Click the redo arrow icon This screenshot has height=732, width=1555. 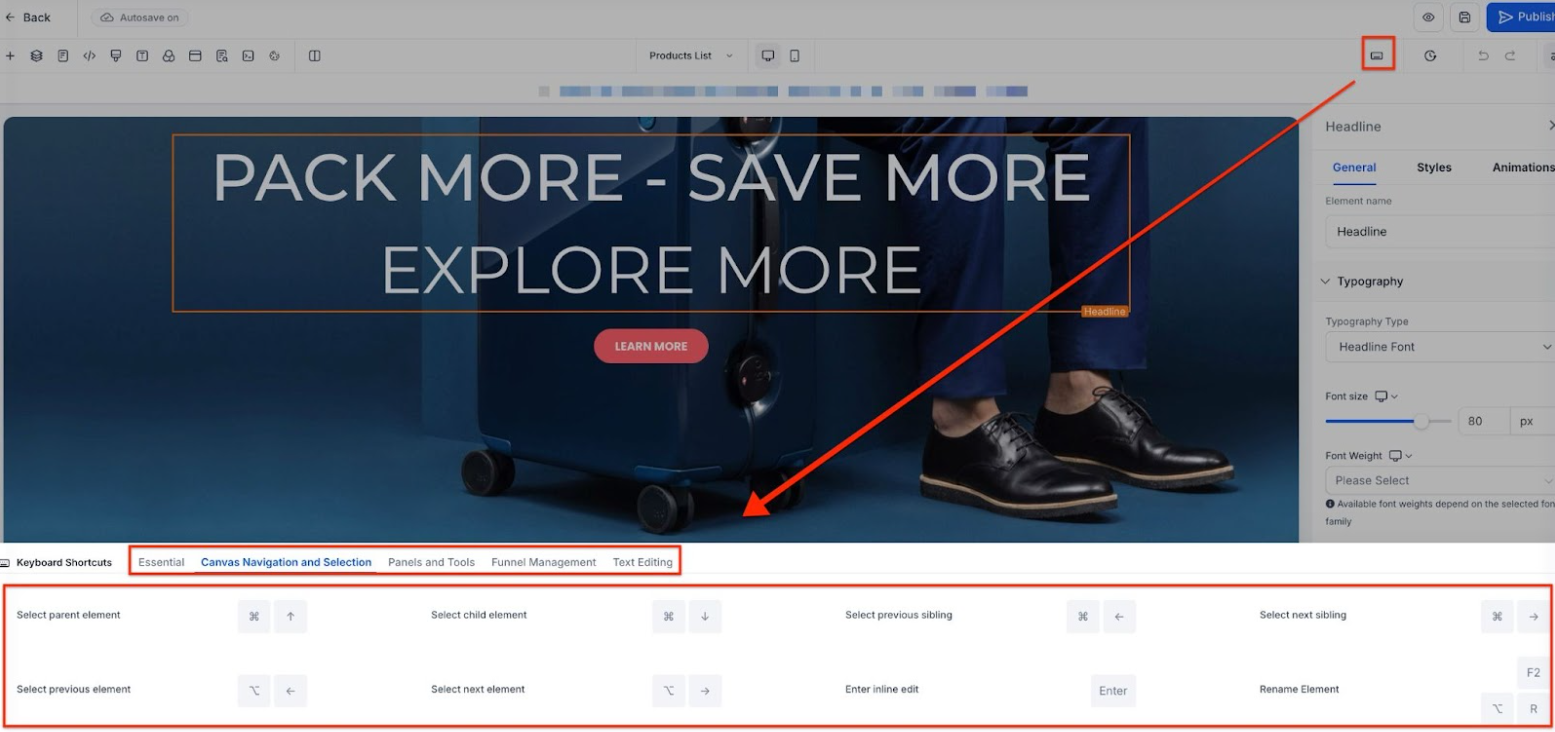tap(1510, 56)
